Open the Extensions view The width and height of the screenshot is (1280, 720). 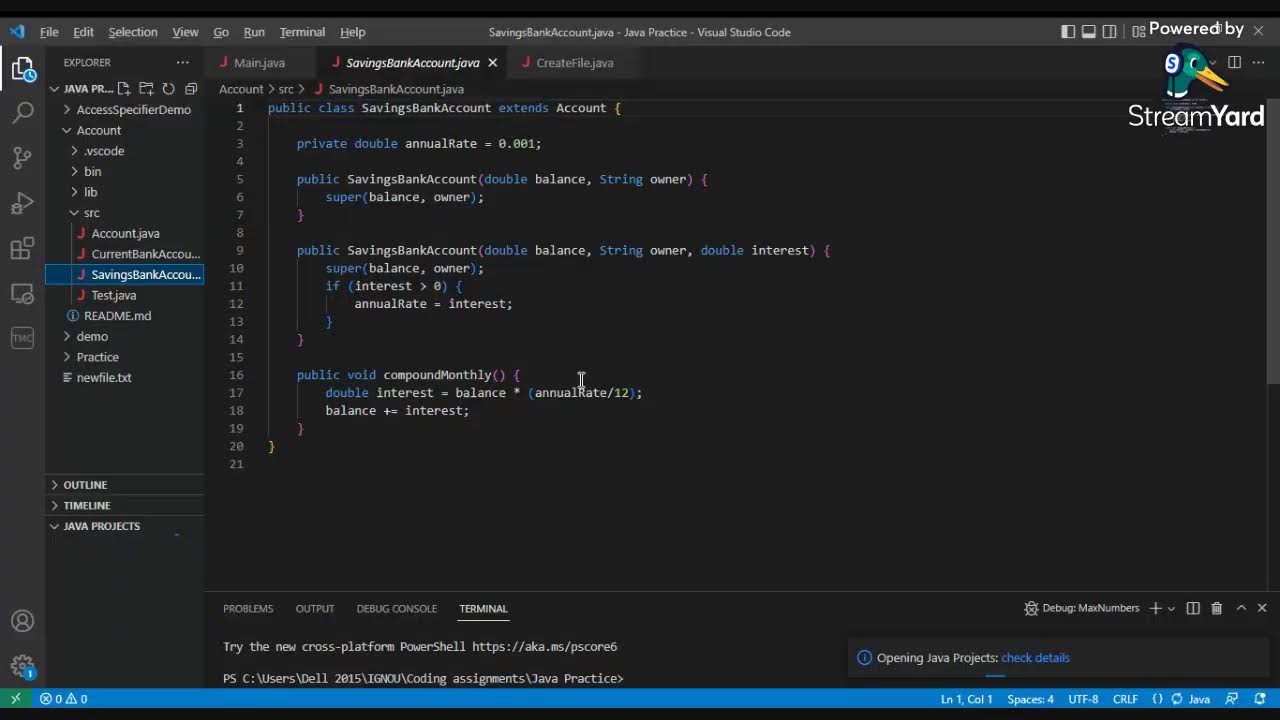(23, 249)
